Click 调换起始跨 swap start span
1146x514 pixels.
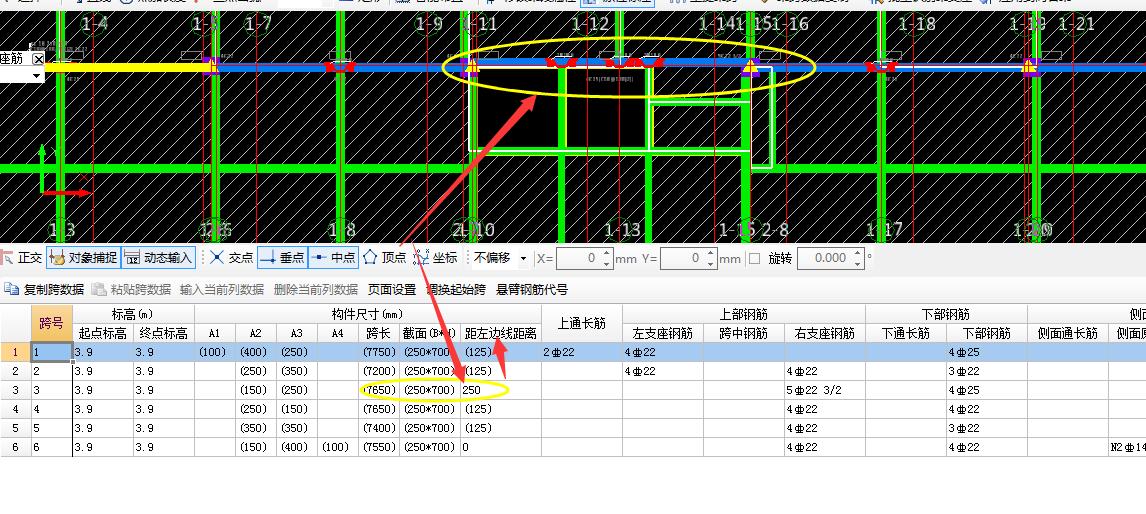tap(456, 290)
